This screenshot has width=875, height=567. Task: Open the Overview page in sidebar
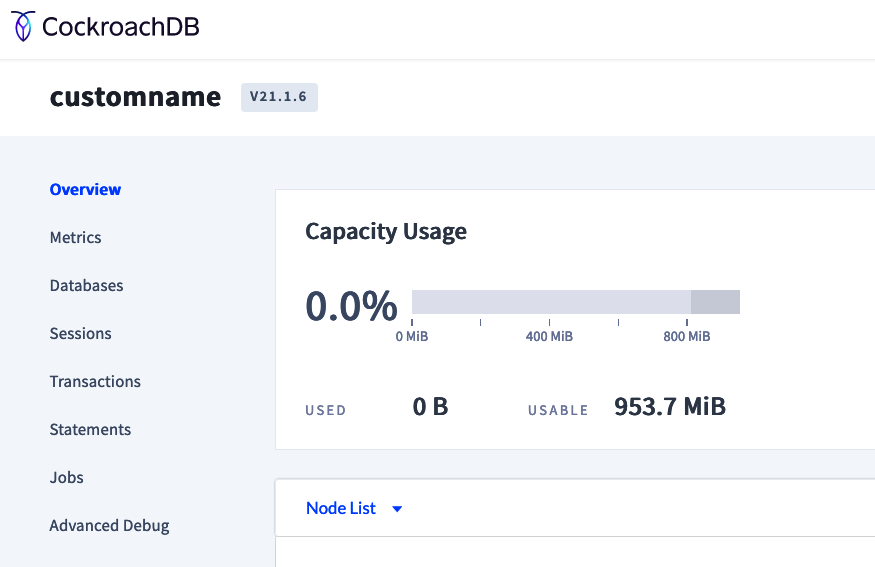(x=85, y=190)
